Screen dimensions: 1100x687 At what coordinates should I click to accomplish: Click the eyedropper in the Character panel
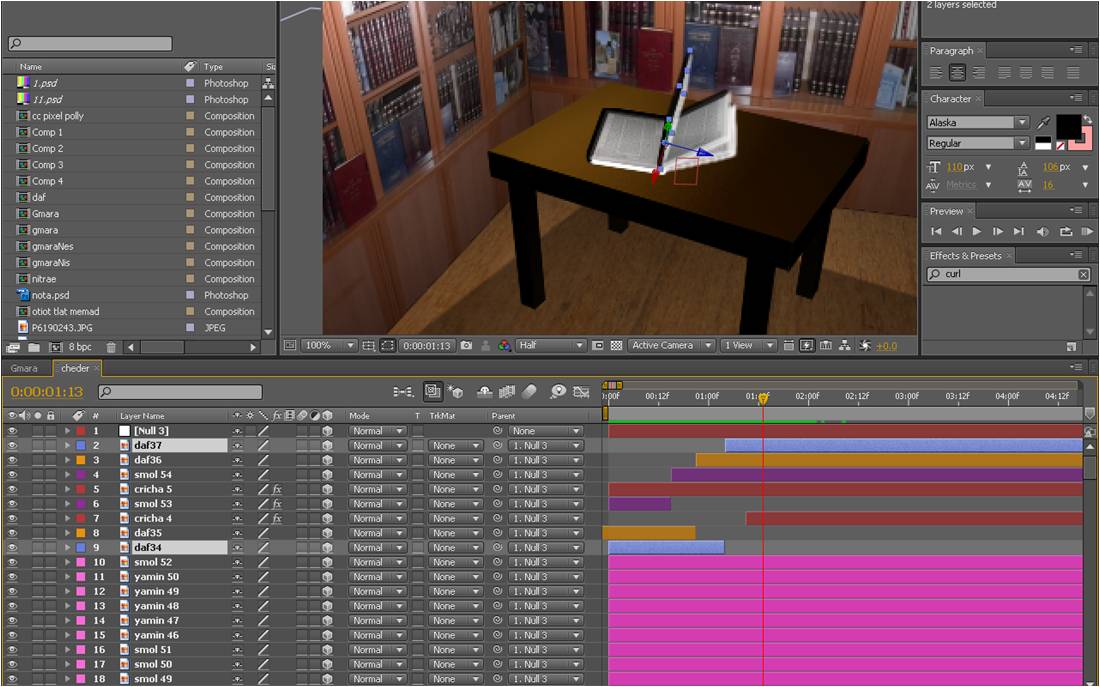(x=1044, y=122)
